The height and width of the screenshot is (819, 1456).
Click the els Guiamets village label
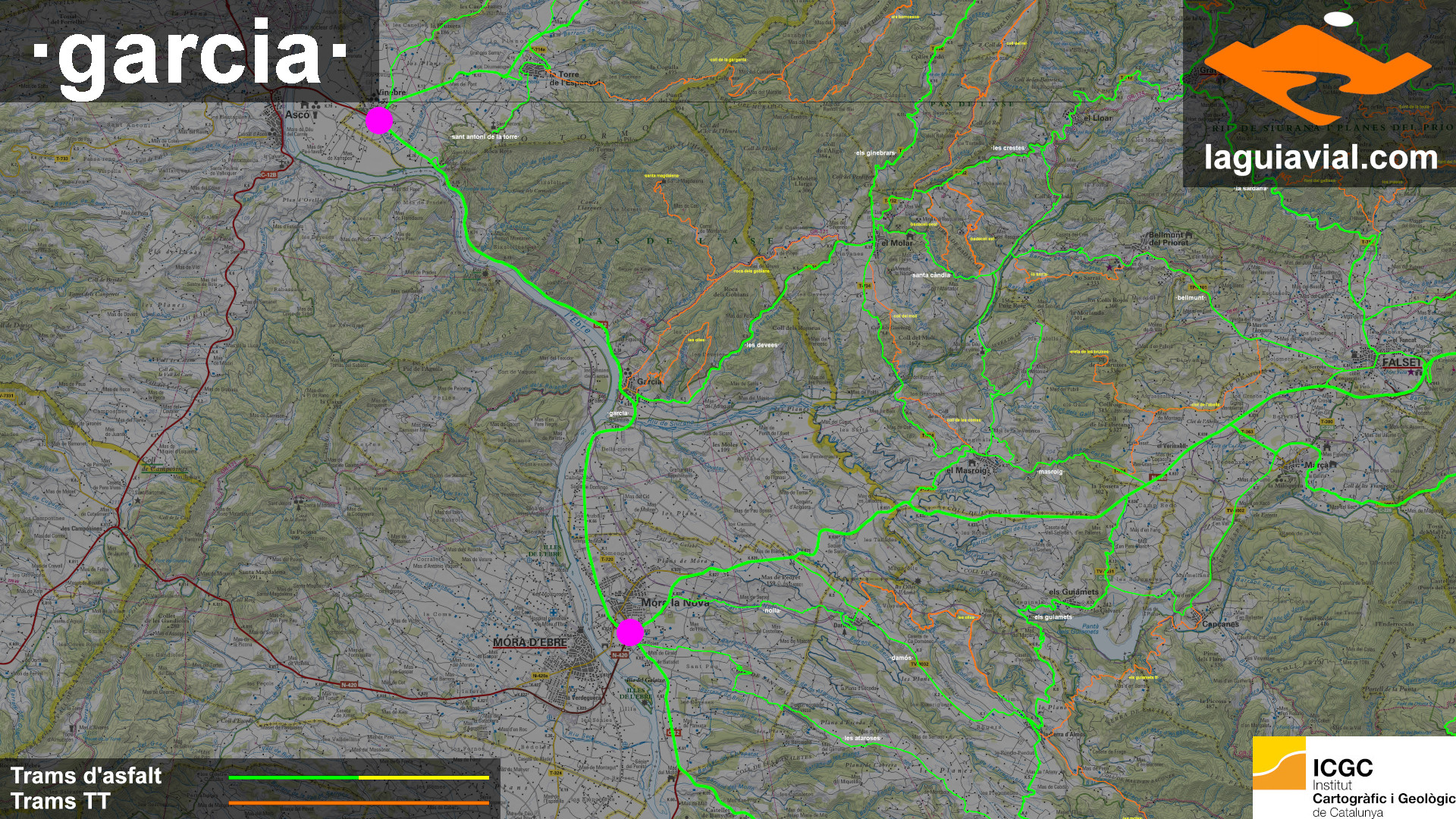[1073, 591]
